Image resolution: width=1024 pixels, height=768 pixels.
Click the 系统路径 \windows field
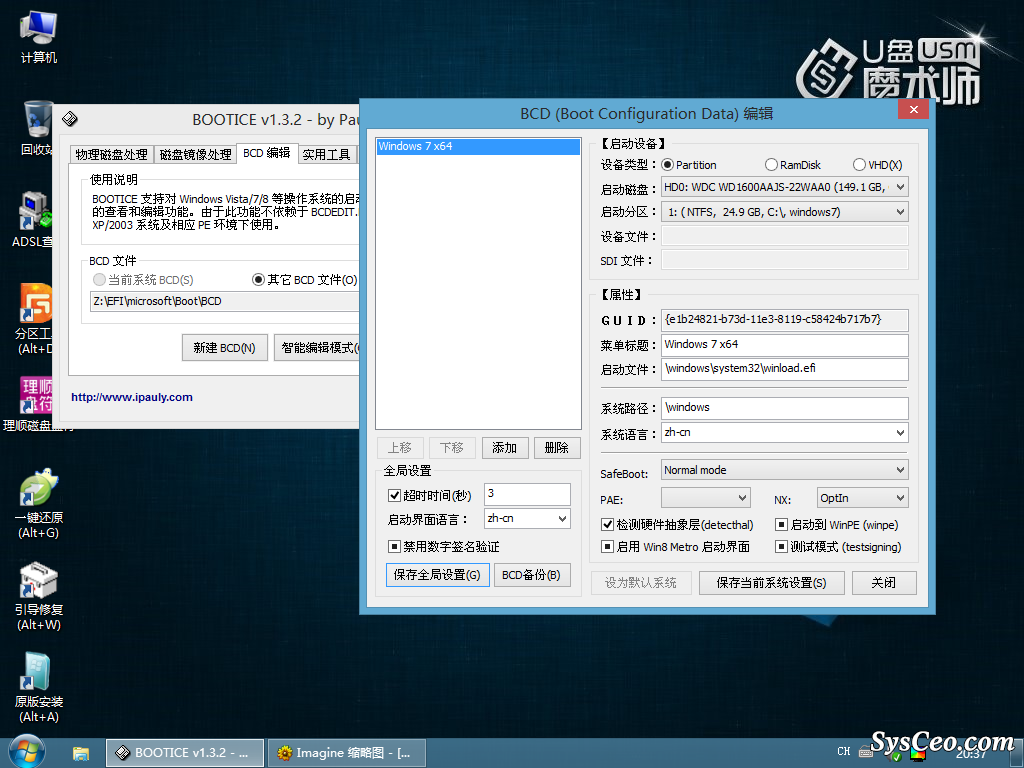click(784, 408)
